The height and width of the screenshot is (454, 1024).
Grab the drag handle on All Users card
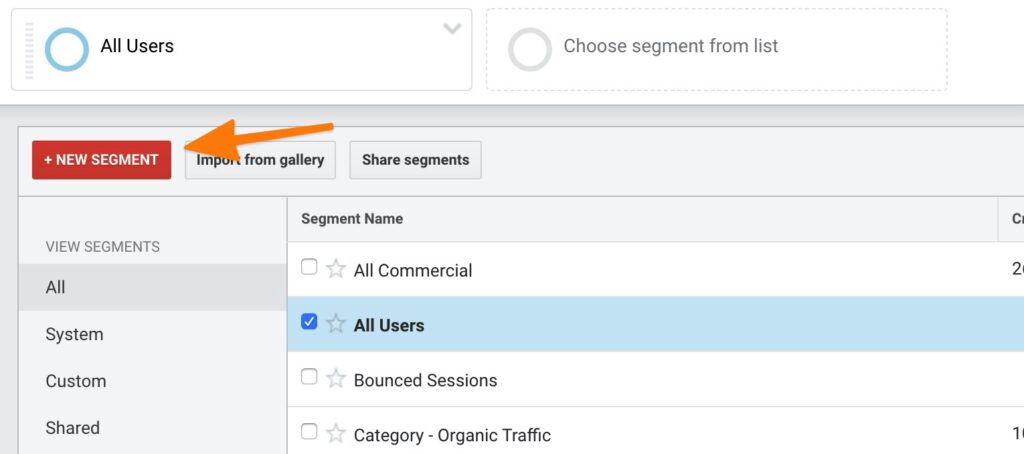[x=29, y=50]
